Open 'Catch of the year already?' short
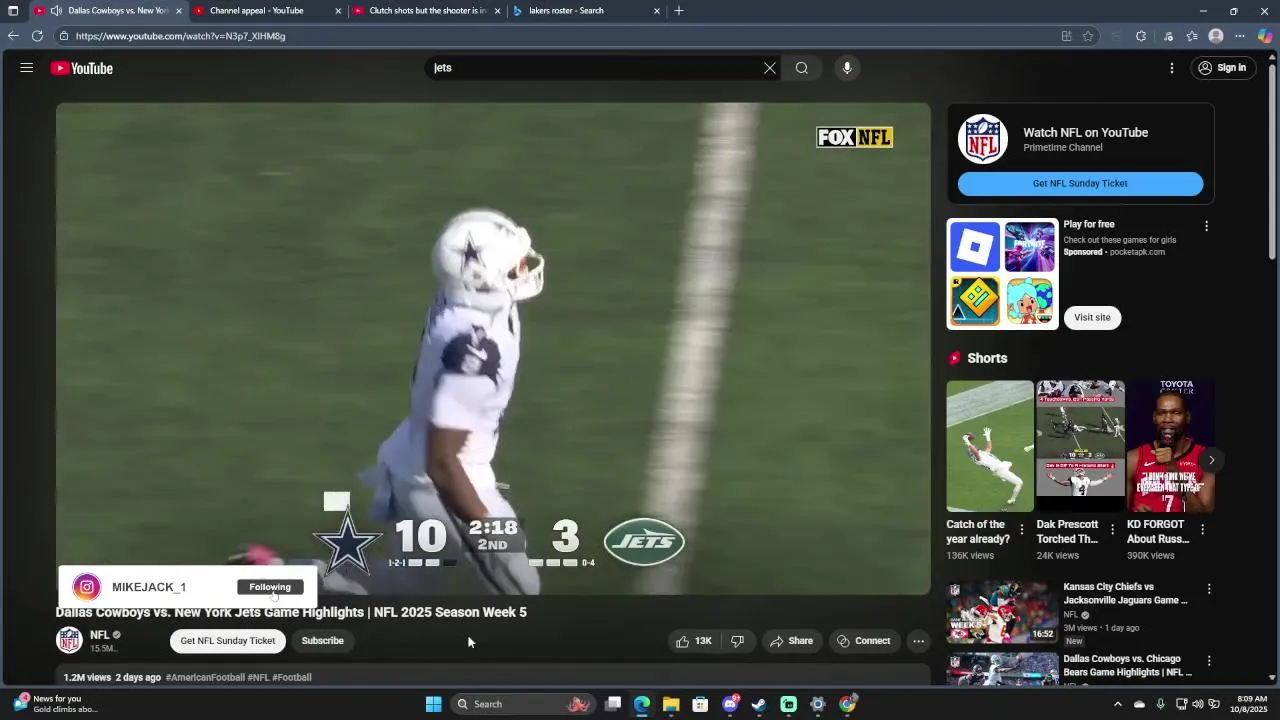1280x720 pixels. click(990, 446)
